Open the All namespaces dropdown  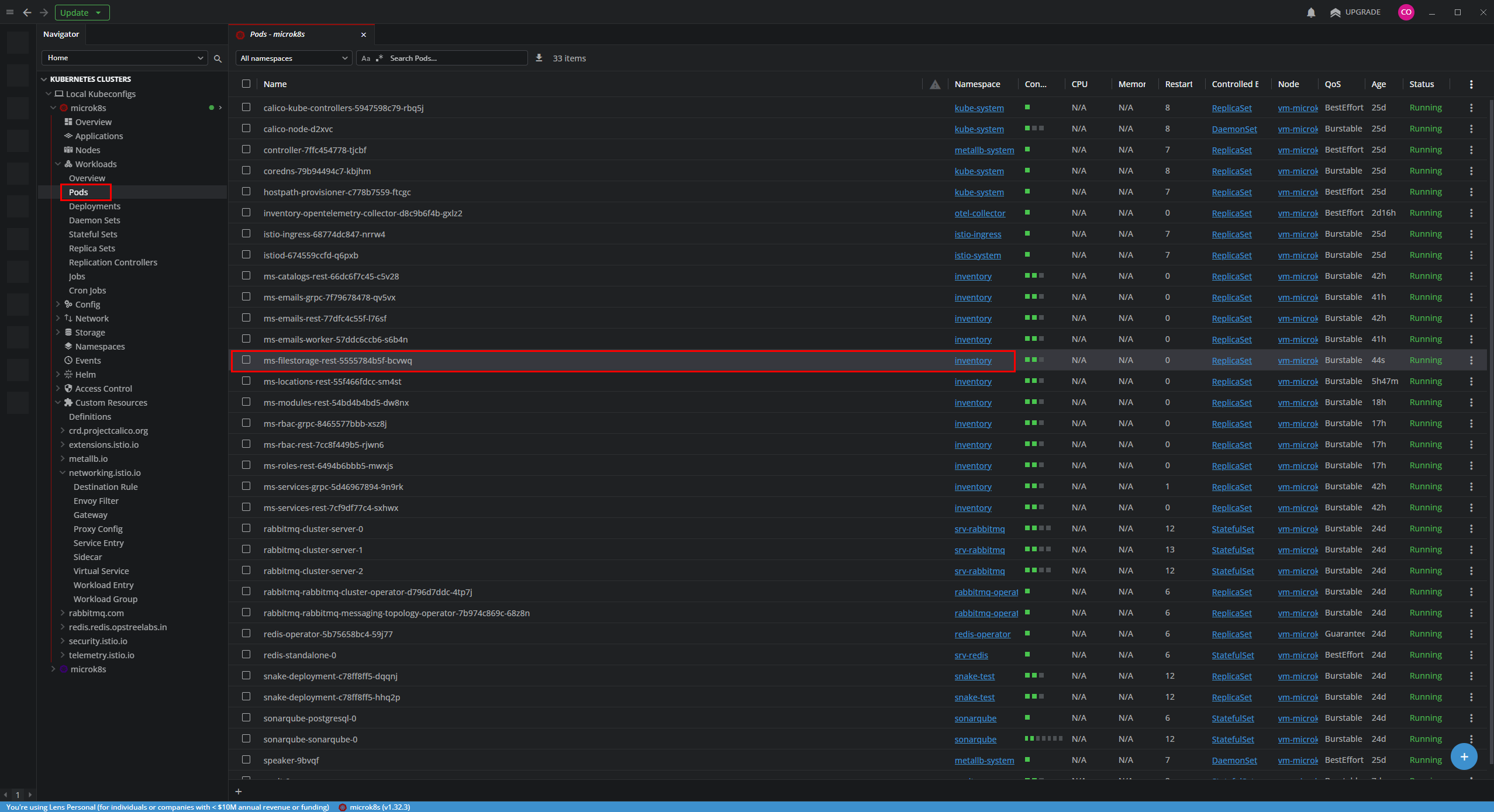tap(294, 58)
